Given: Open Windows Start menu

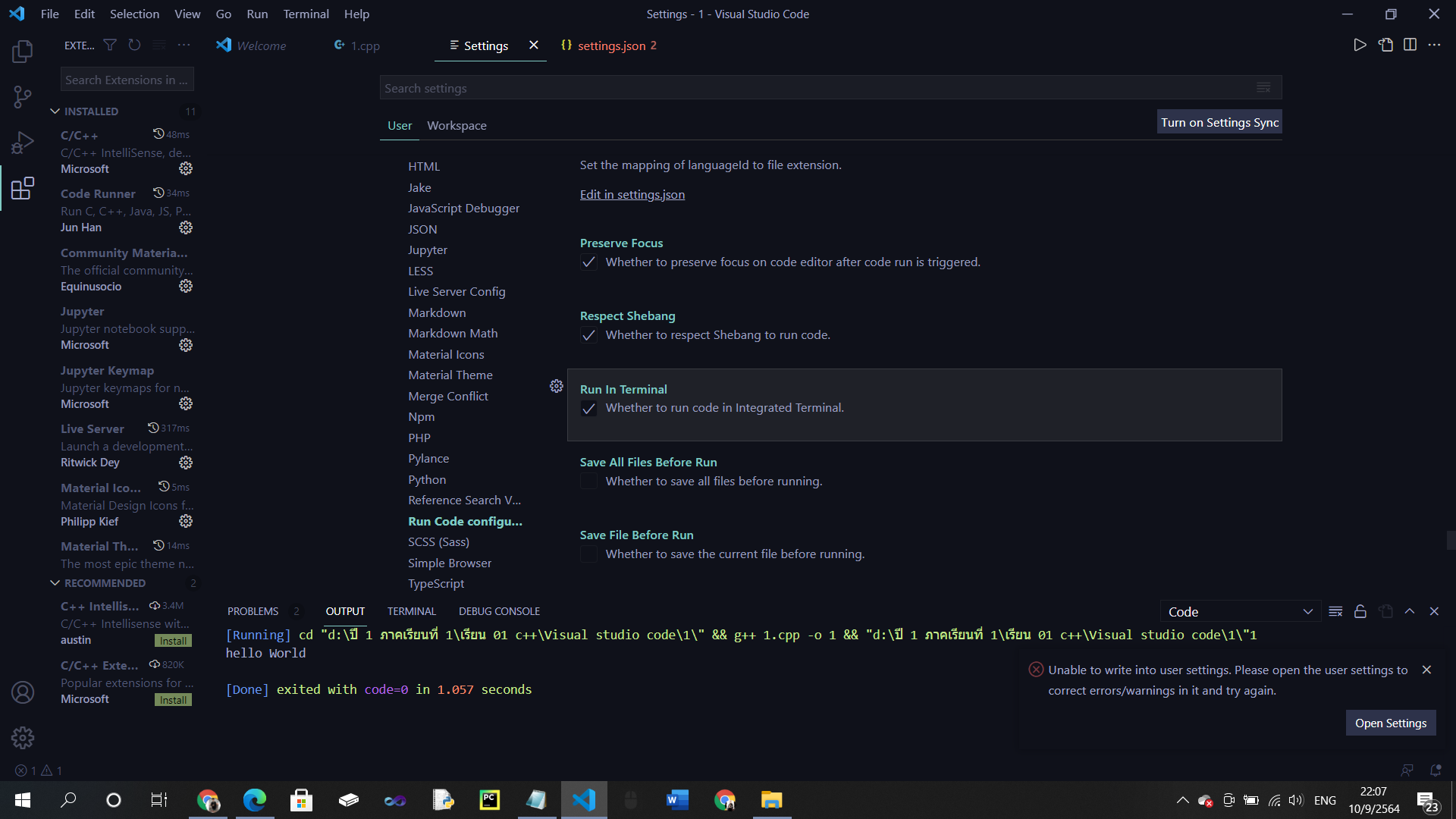Looking at the screenshot, I should pyautogui.click(x=23, y=800).
